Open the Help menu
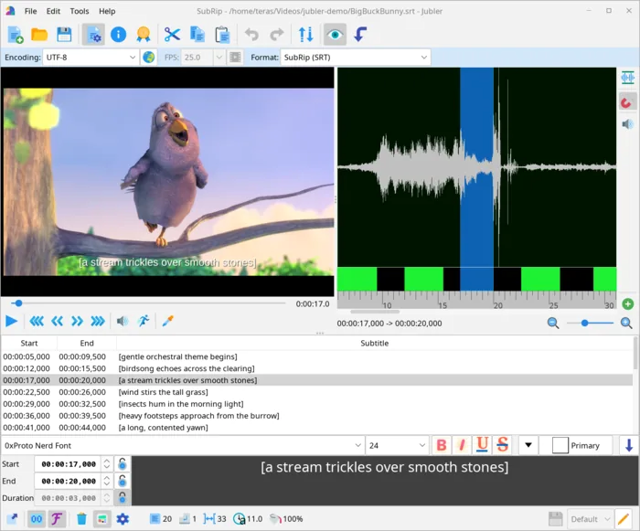Screen dimensions: 640x531 107,11
